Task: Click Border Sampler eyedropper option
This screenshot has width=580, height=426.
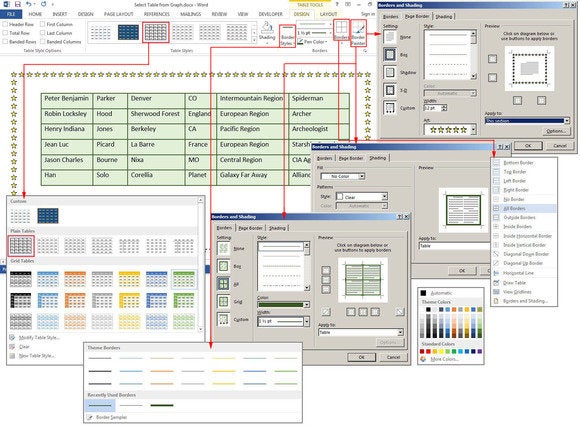Action: point(111,417)
